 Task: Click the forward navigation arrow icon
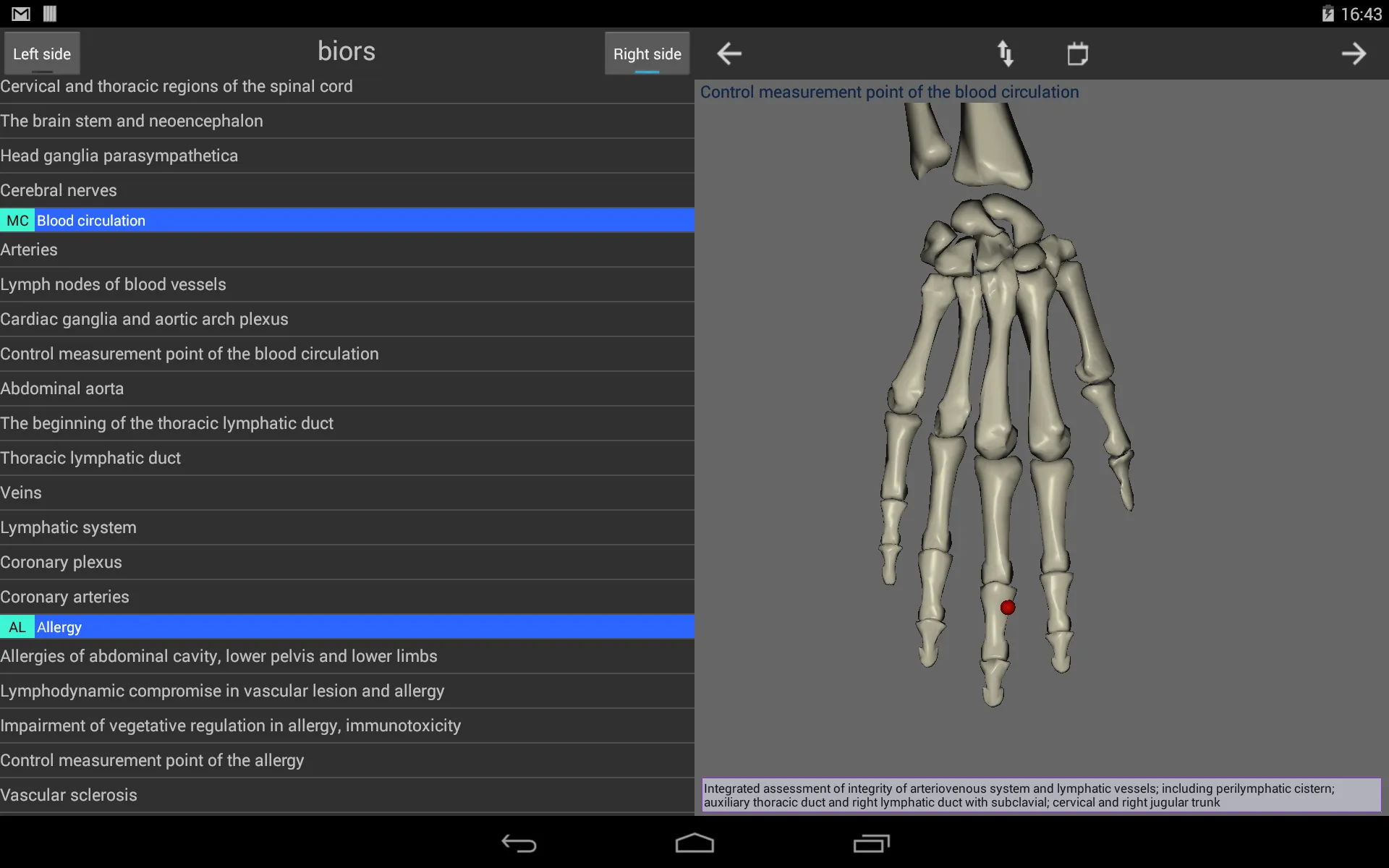click(x=1355, y=53)
